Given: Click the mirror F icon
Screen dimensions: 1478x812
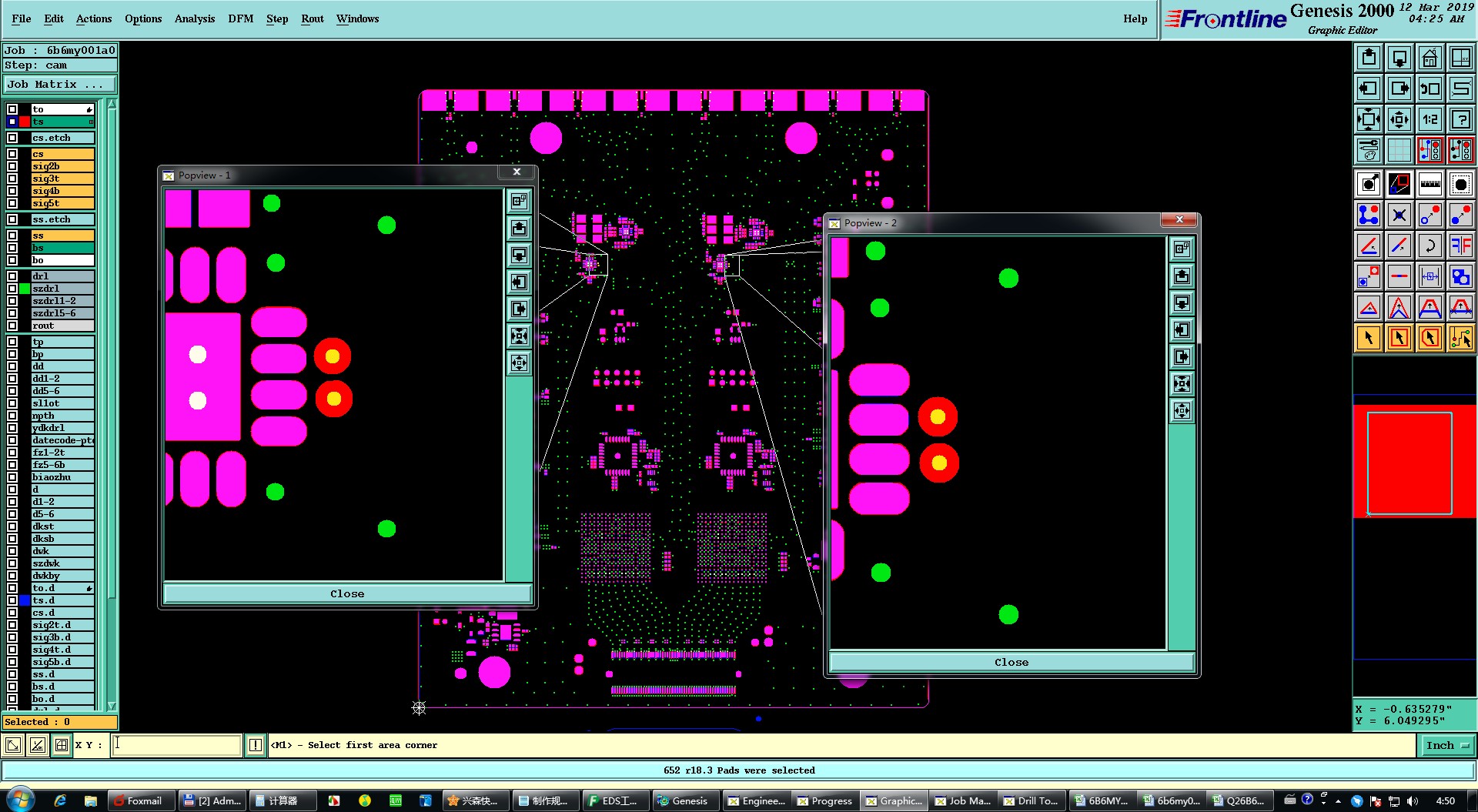Looking at the screenshot, I should pyautogui.click(x=1461, y=246).
